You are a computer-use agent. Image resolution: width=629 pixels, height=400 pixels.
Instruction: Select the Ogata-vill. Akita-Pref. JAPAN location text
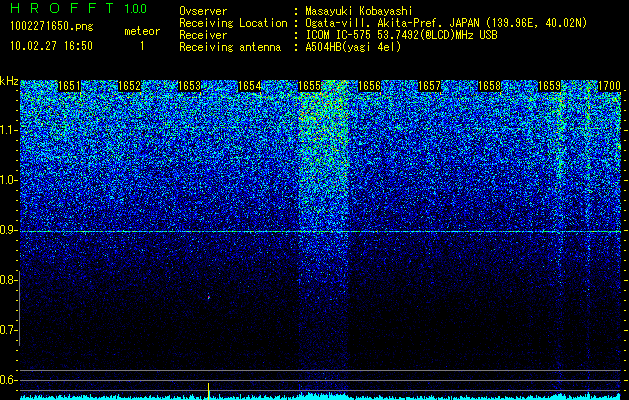click(x=444, y=23)
